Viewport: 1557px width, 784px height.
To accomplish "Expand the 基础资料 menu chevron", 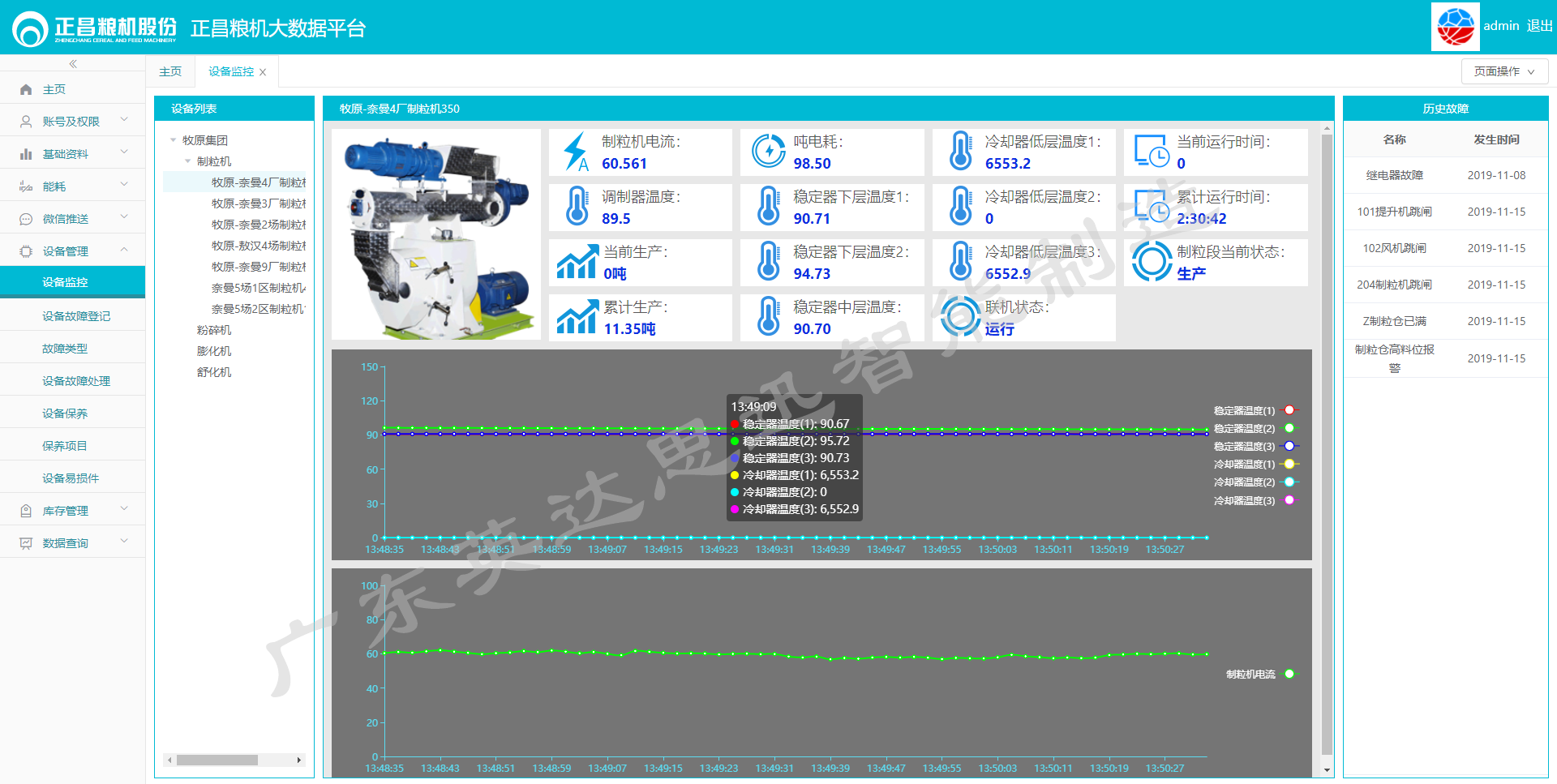I will pyautogui.click(x=124, y=152).
